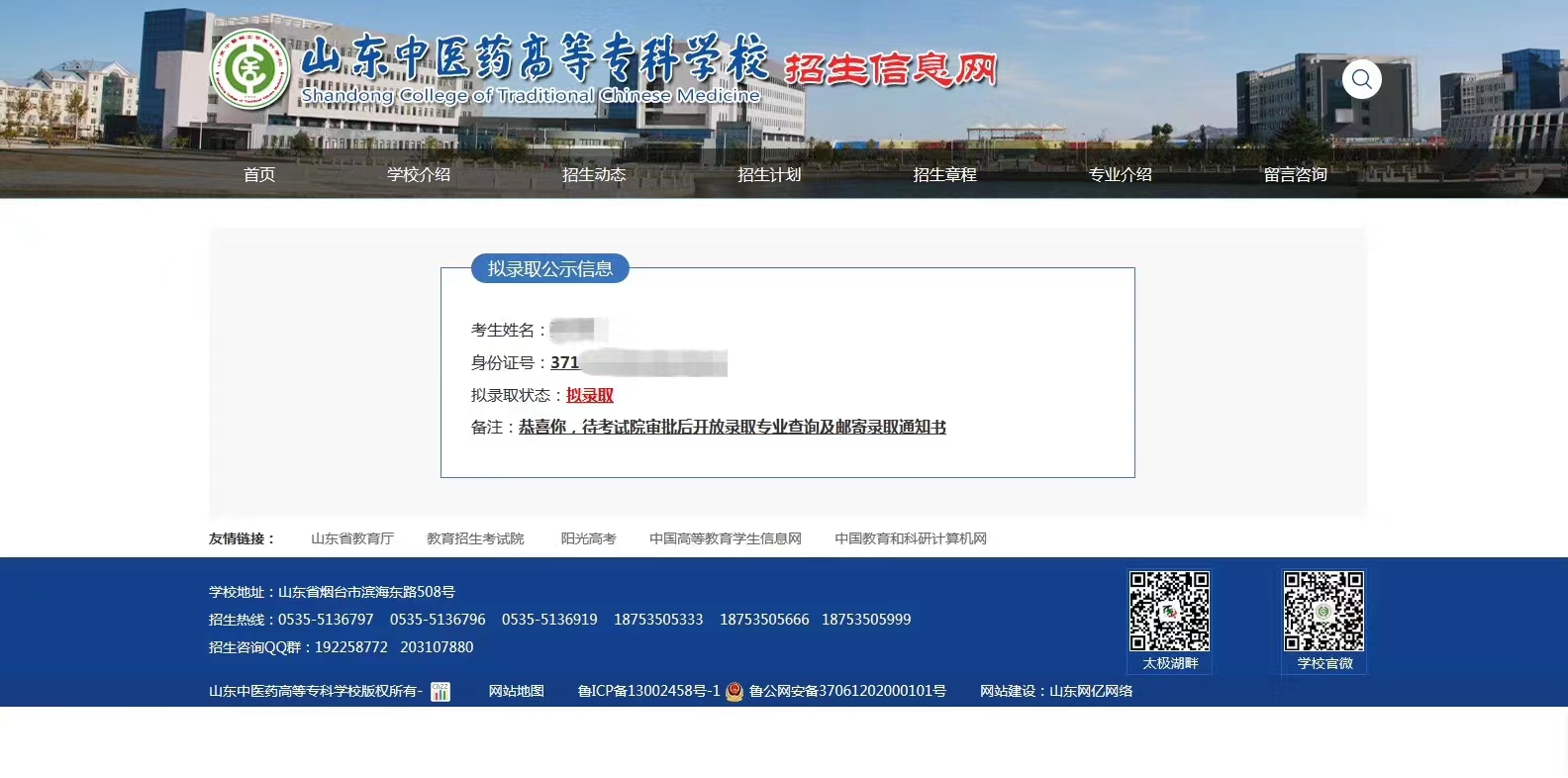Open the search magnifier icon
The width and height of the screenshot is (1568, 778).
pos(1362,79)
